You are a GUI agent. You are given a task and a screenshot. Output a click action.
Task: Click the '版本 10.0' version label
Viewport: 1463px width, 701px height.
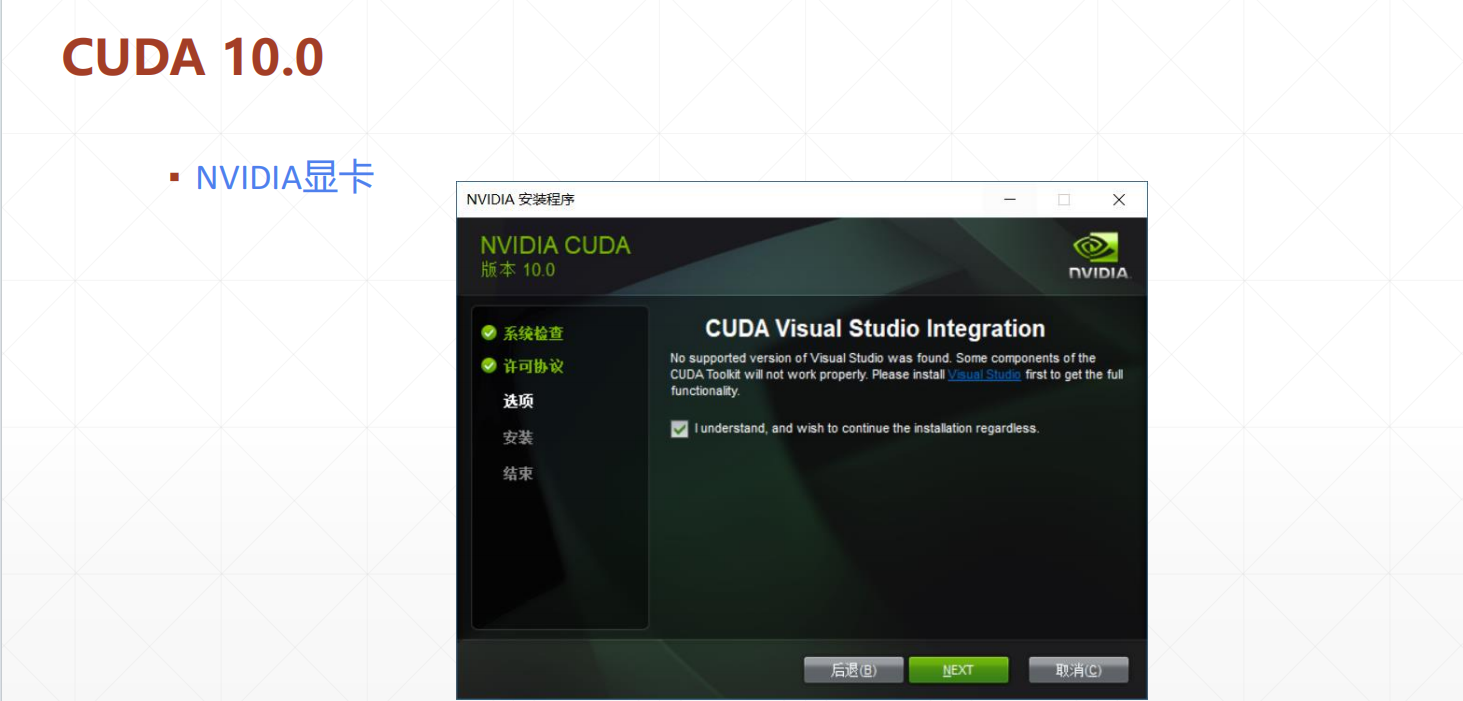[517, 270]
